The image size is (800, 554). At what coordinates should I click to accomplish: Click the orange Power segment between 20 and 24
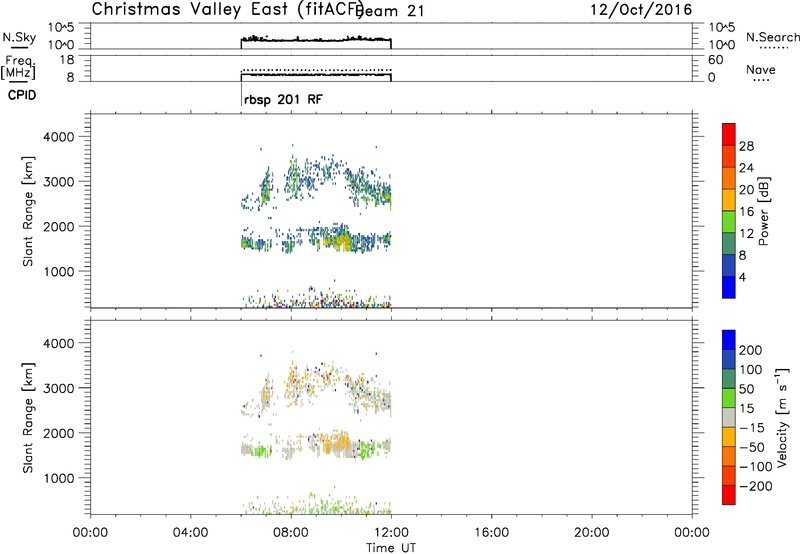pos(729,178)
